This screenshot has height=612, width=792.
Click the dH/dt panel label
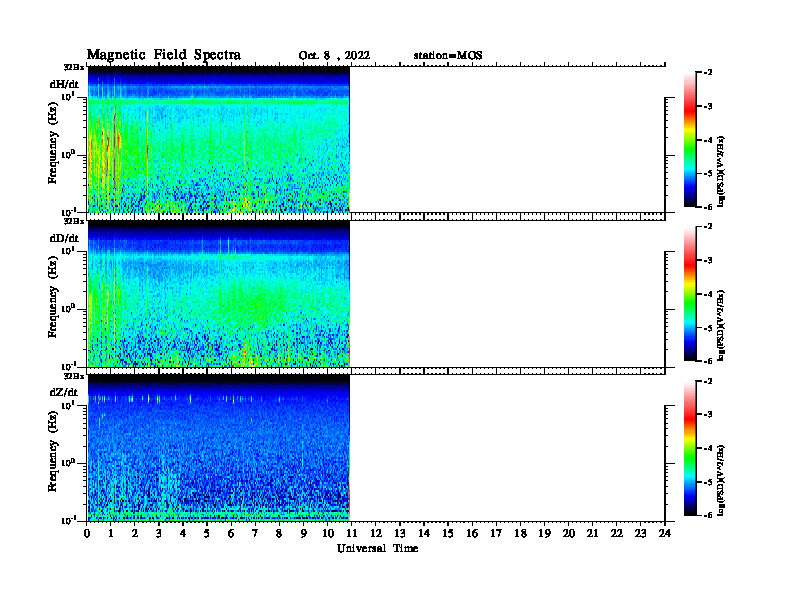(x=64, y=85)
